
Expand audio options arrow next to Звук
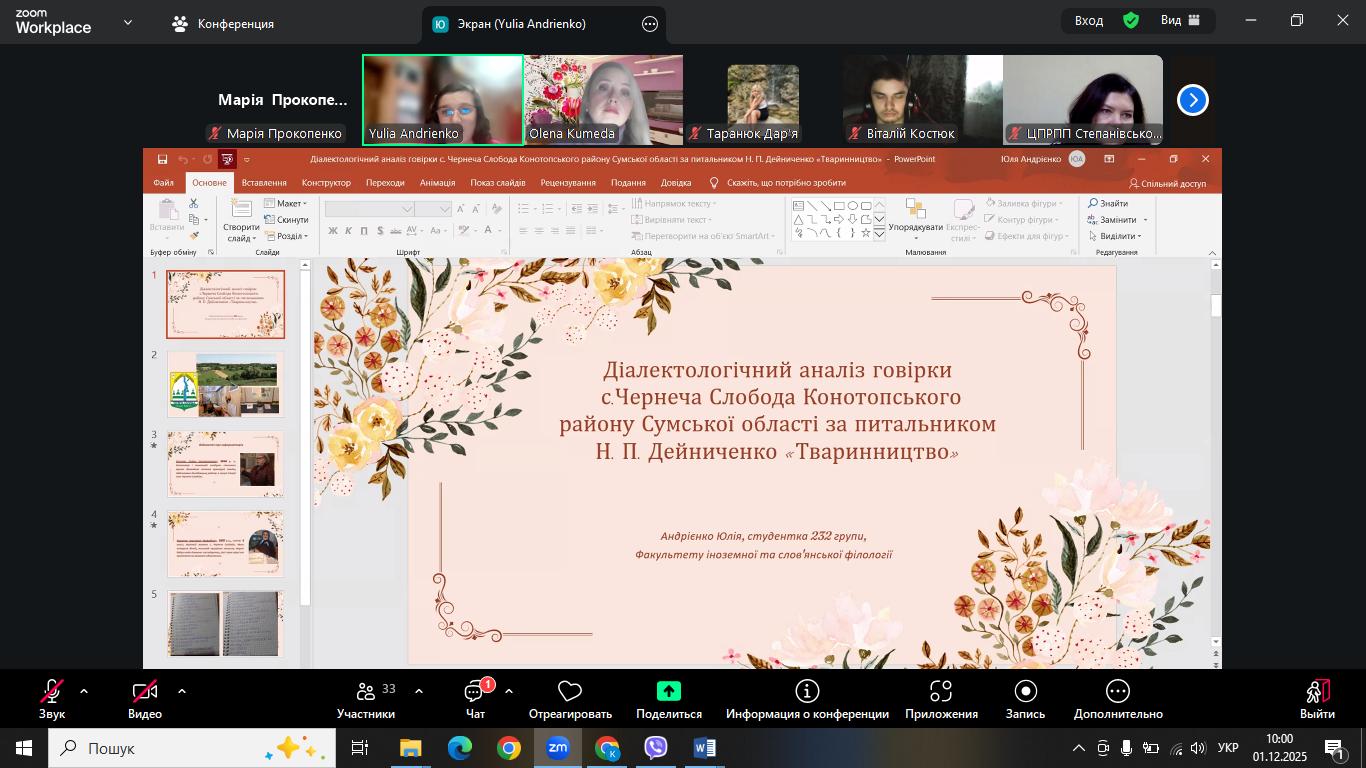(84, 691)
